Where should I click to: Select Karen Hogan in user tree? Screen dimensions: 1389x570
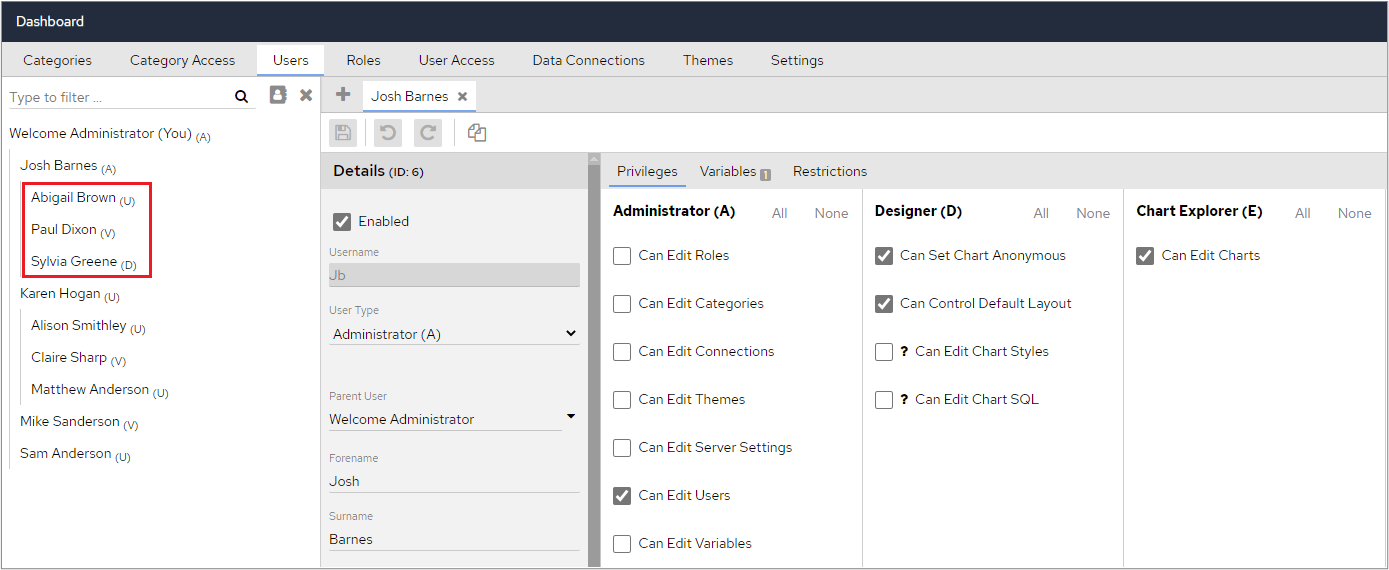tap(70, 294)
